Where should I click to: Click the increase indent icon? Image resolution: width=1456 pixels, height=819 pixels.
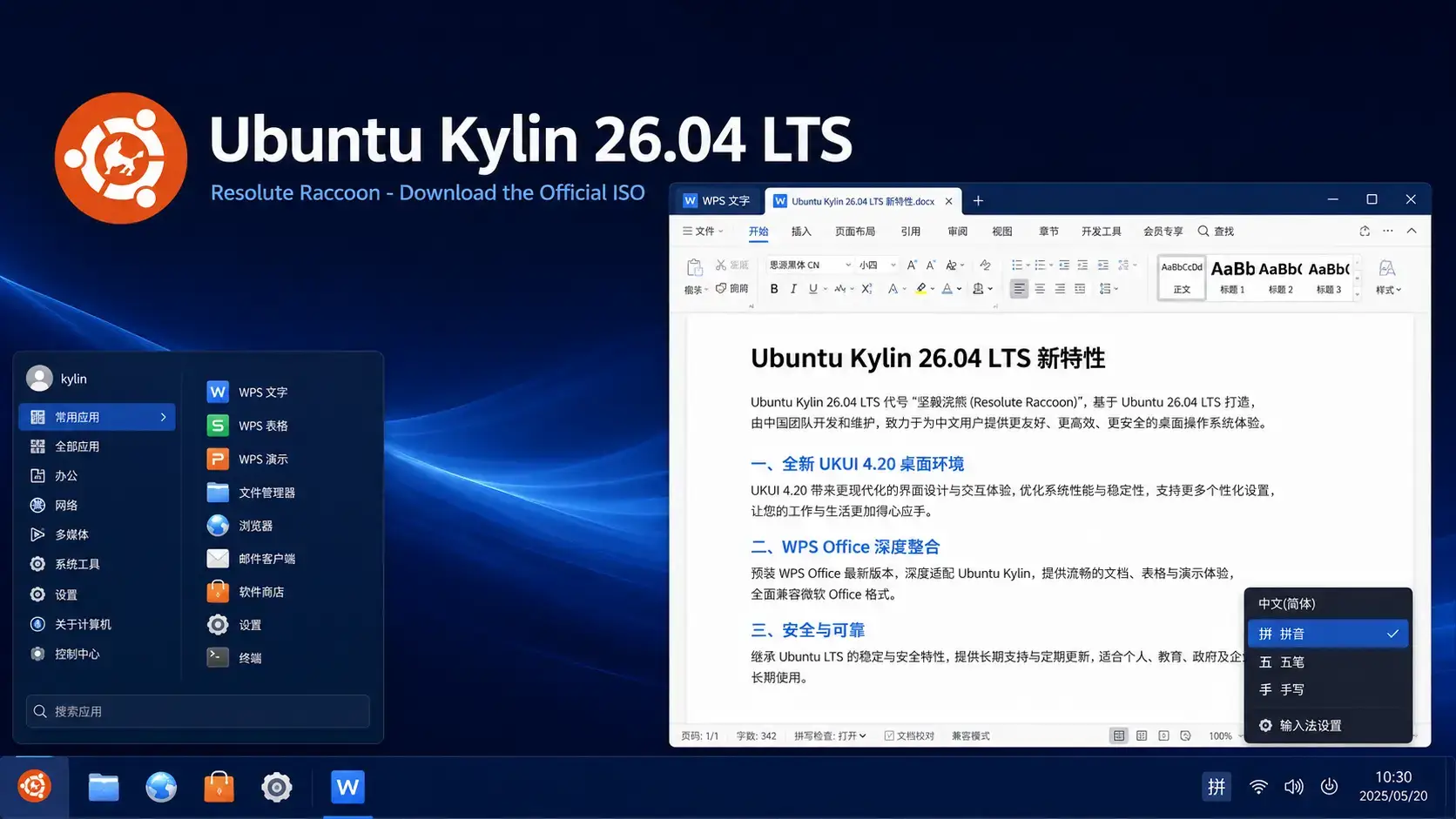coord(1082,265)
